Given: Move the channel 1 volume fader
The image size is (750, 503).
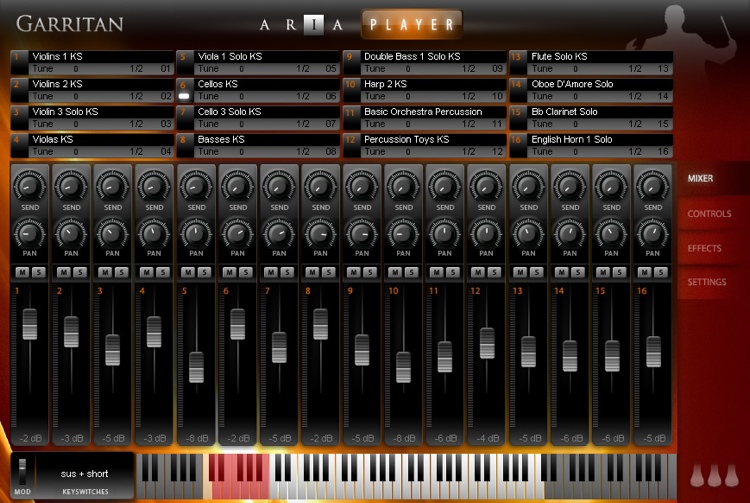Looking at the screenshot, I should [x=30, y=324].
